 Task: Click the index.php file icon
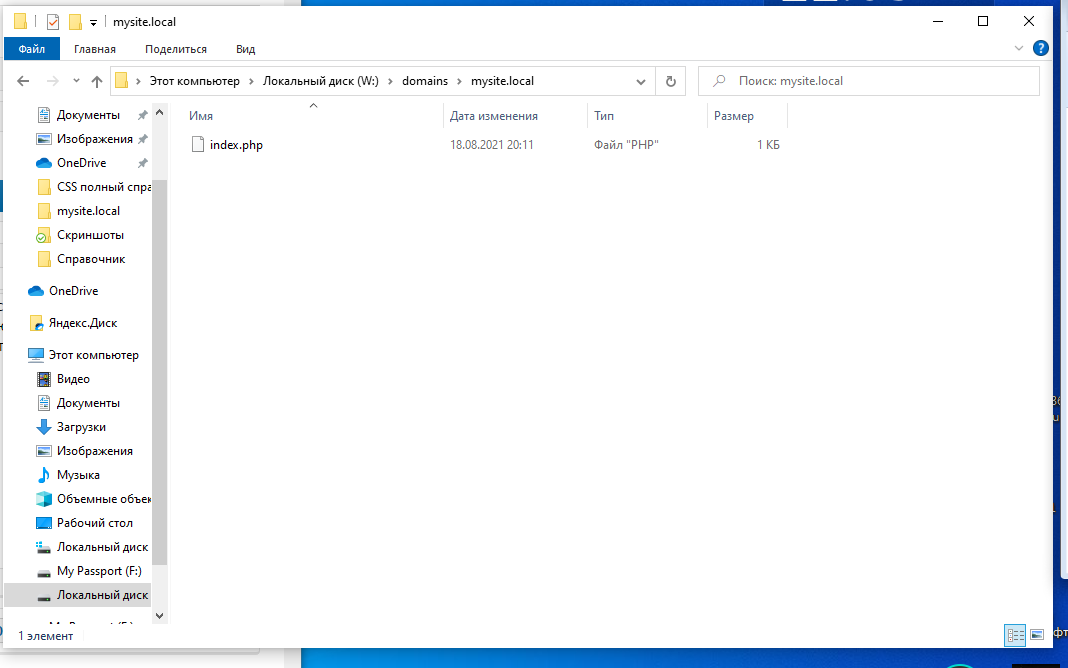[x=198, y=144]
